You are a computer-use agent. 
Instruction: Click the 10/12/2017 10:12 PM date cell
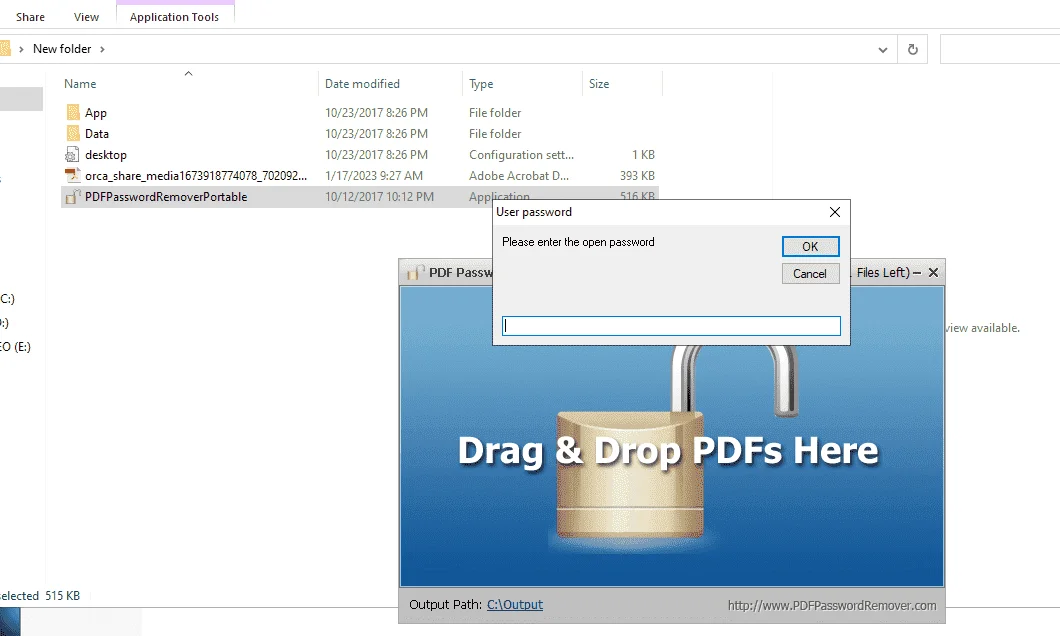[x=379, y=197]
